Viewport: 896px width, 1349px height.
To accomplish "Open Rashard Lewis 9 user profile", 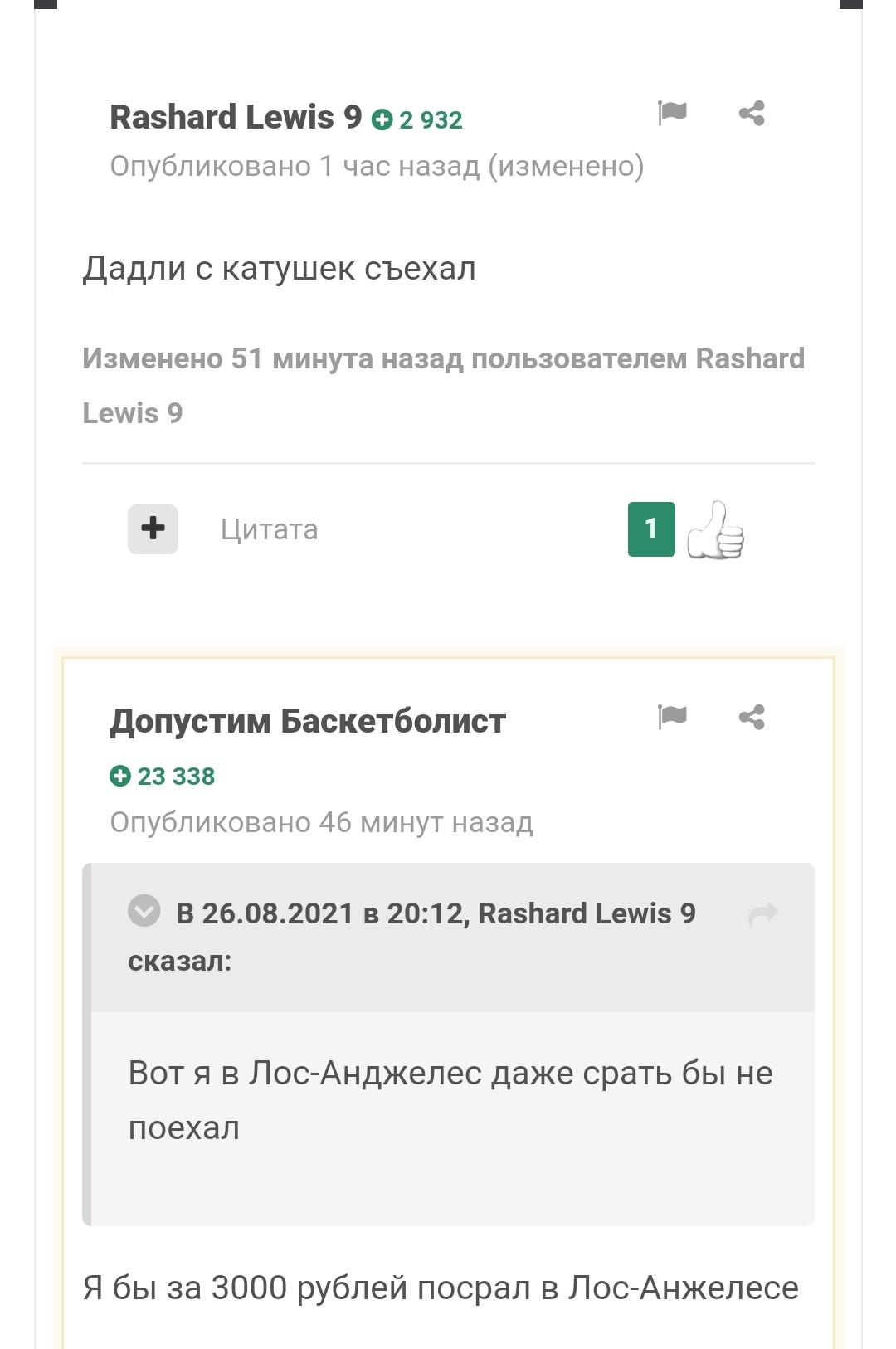I will [236, 117].
